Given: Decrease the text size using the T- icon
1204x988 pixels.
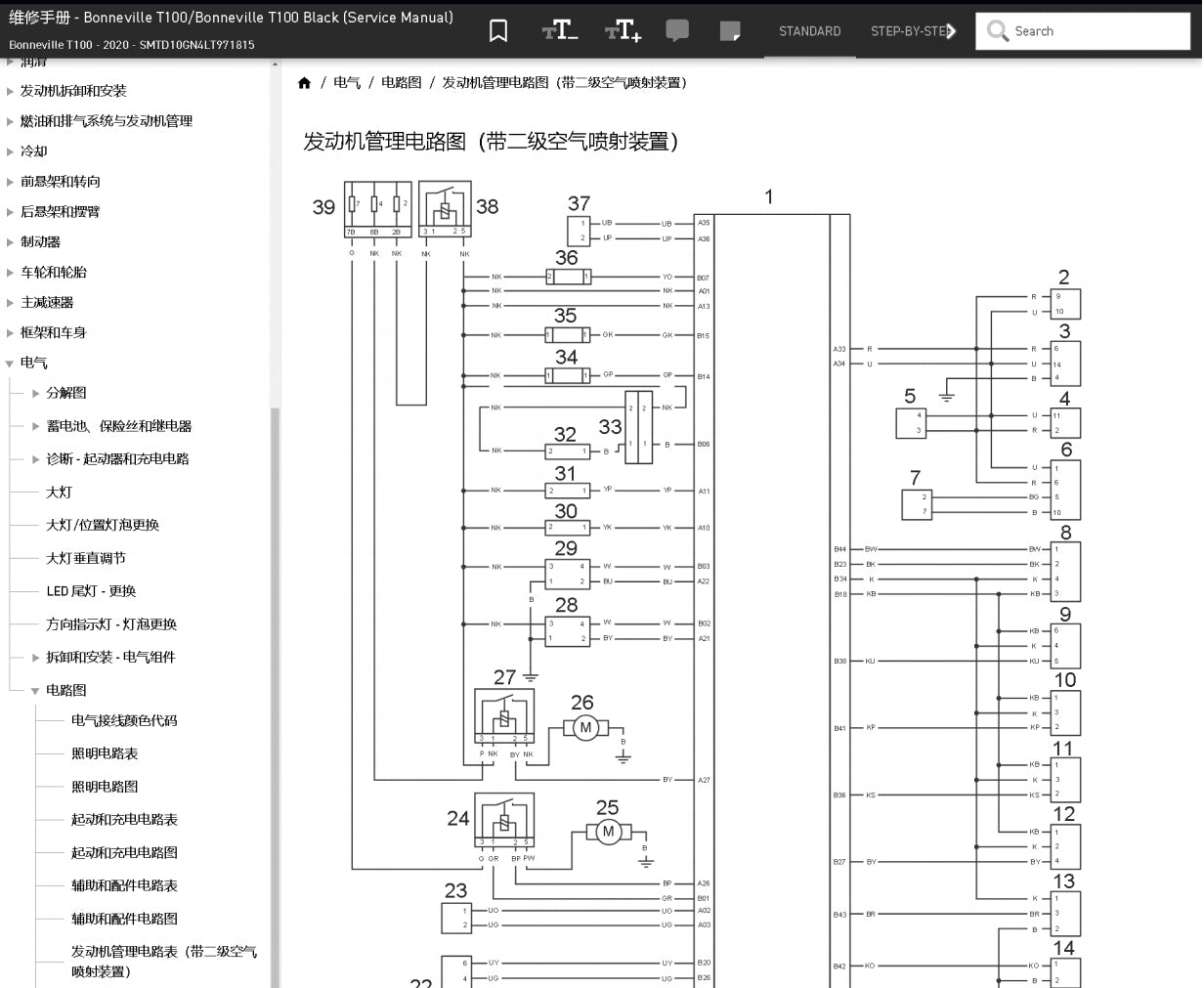Looking at the screenshot, I should [559, 30].
